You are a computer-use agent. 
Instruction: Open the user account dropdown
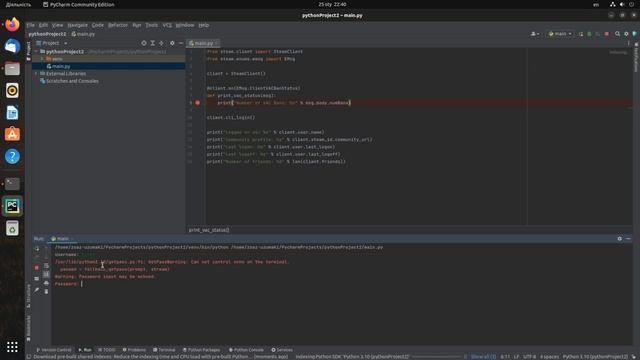(535, 34)
